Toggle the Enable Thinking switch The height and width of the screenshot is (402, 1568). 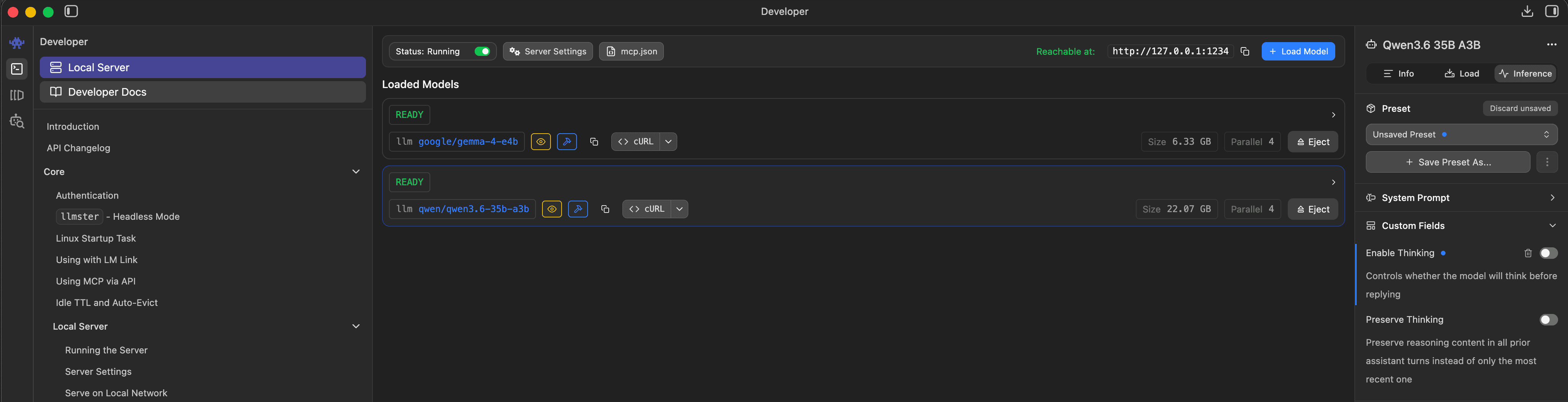coord(1548,253)
